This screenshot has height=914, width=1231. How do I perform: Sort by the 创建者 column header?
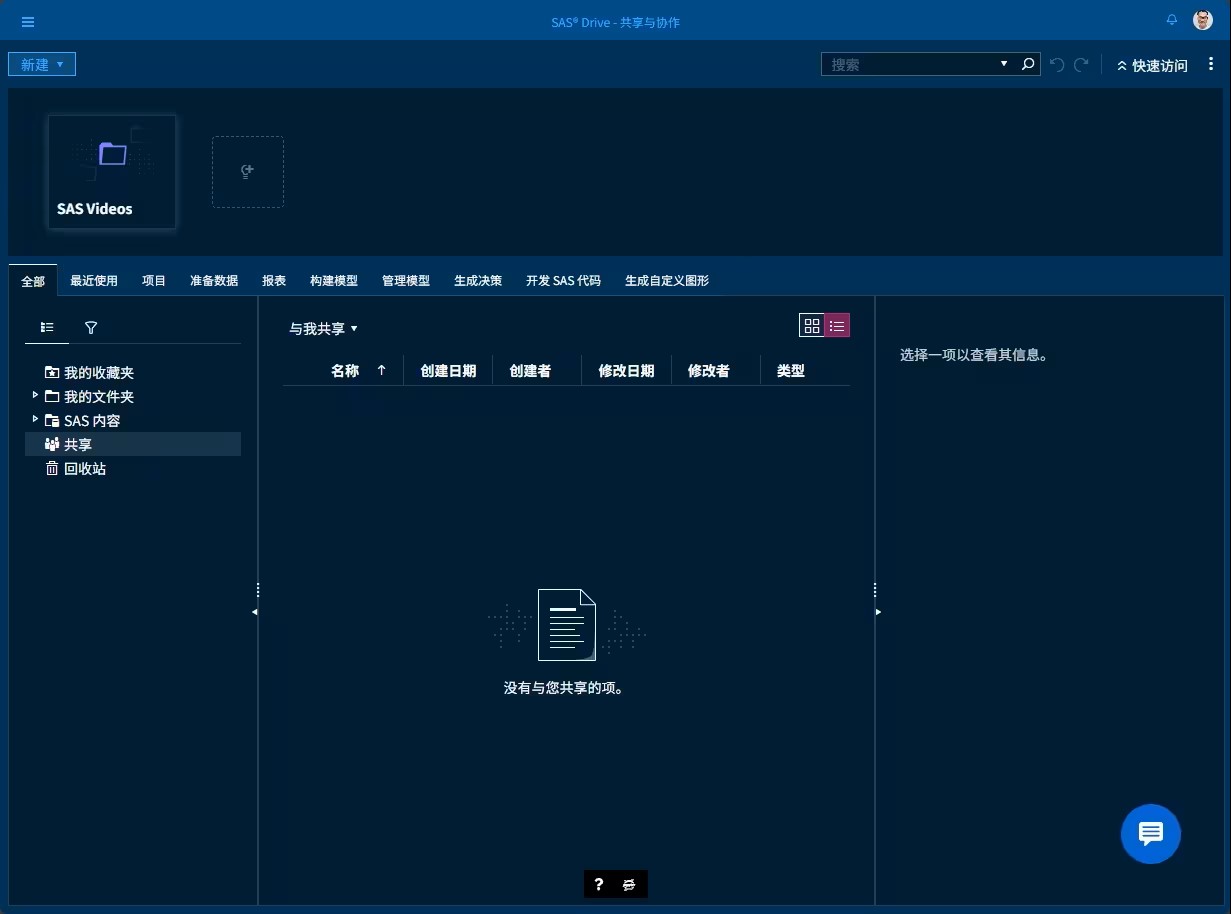(x=530, y=370)
